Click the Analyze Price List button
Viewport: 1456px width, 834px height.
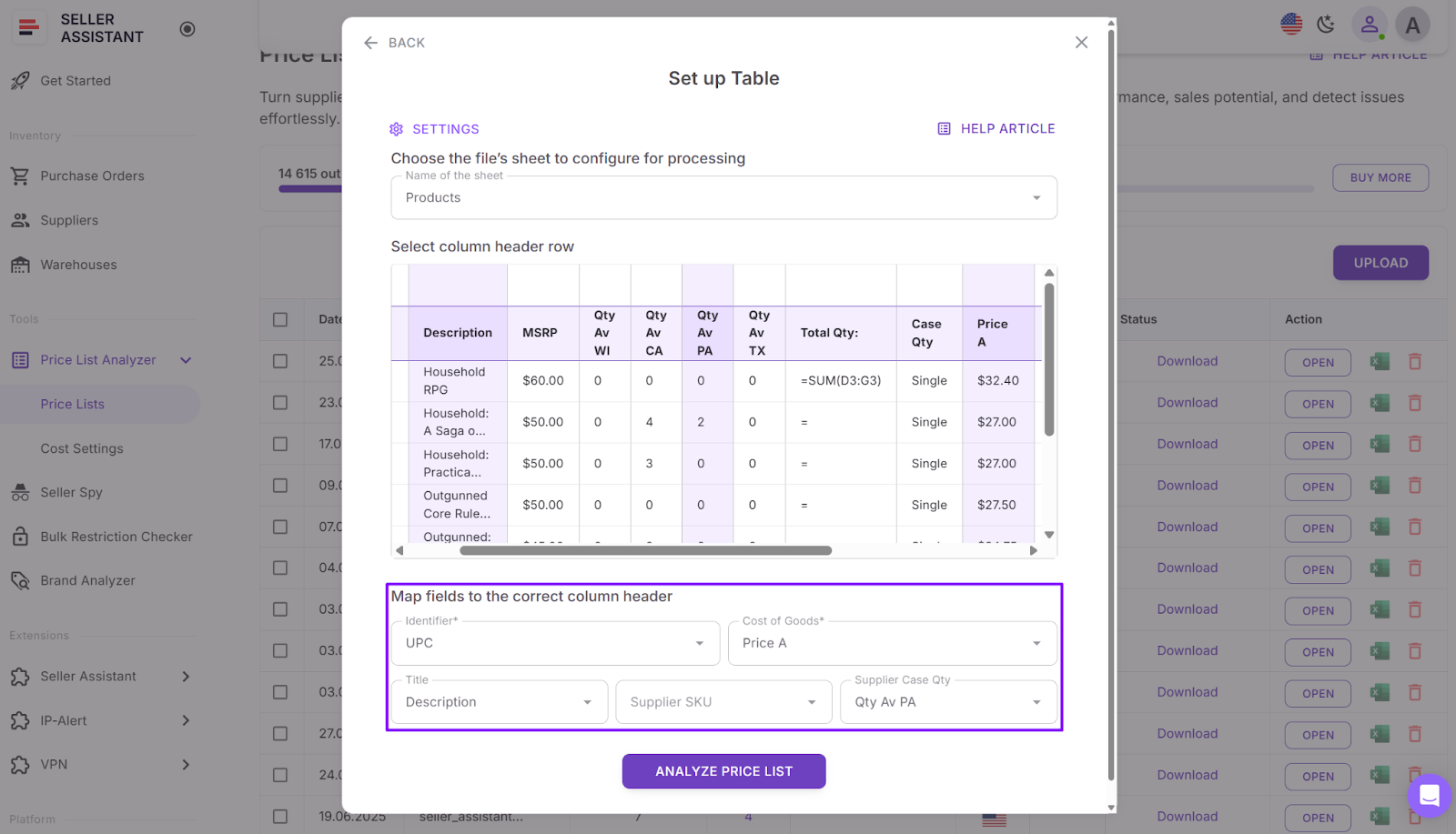point(723,771)
